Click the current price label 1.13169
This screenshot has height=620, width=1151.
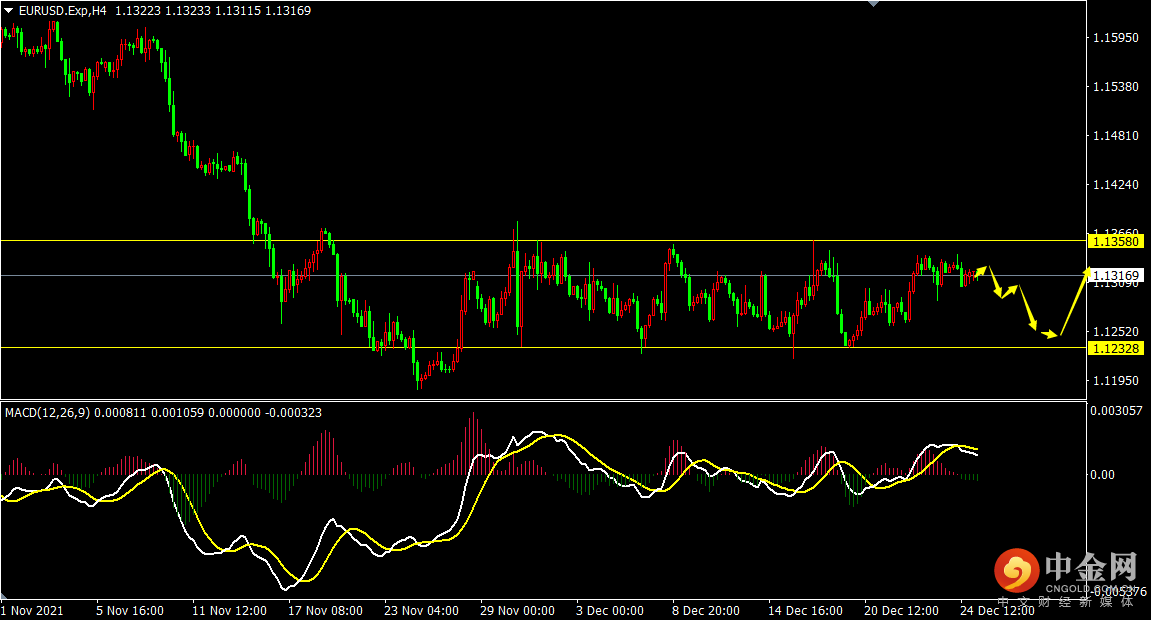(1118, 275)
